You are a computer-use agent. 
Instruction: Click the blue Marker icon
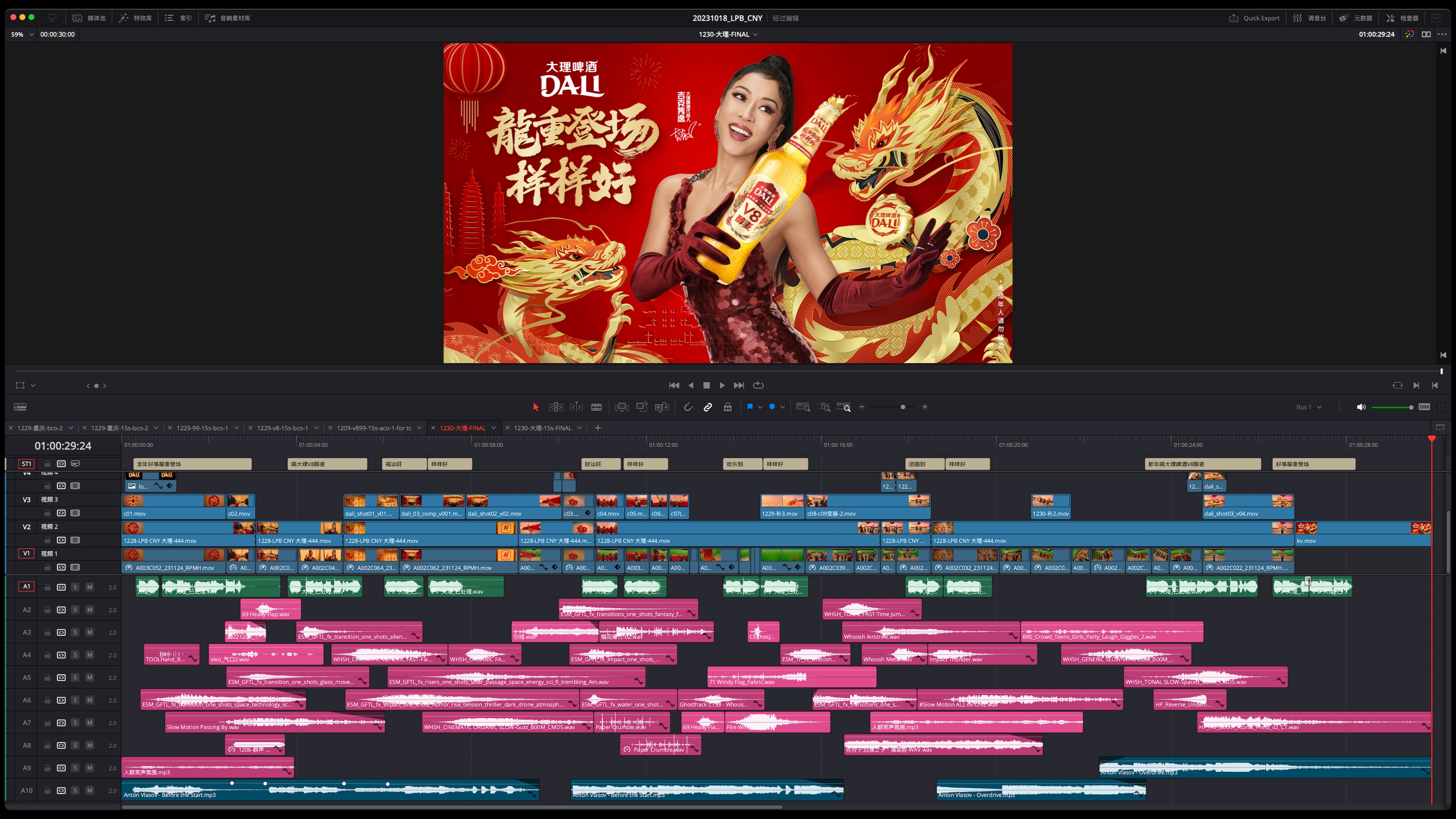(x=772, y=407)
